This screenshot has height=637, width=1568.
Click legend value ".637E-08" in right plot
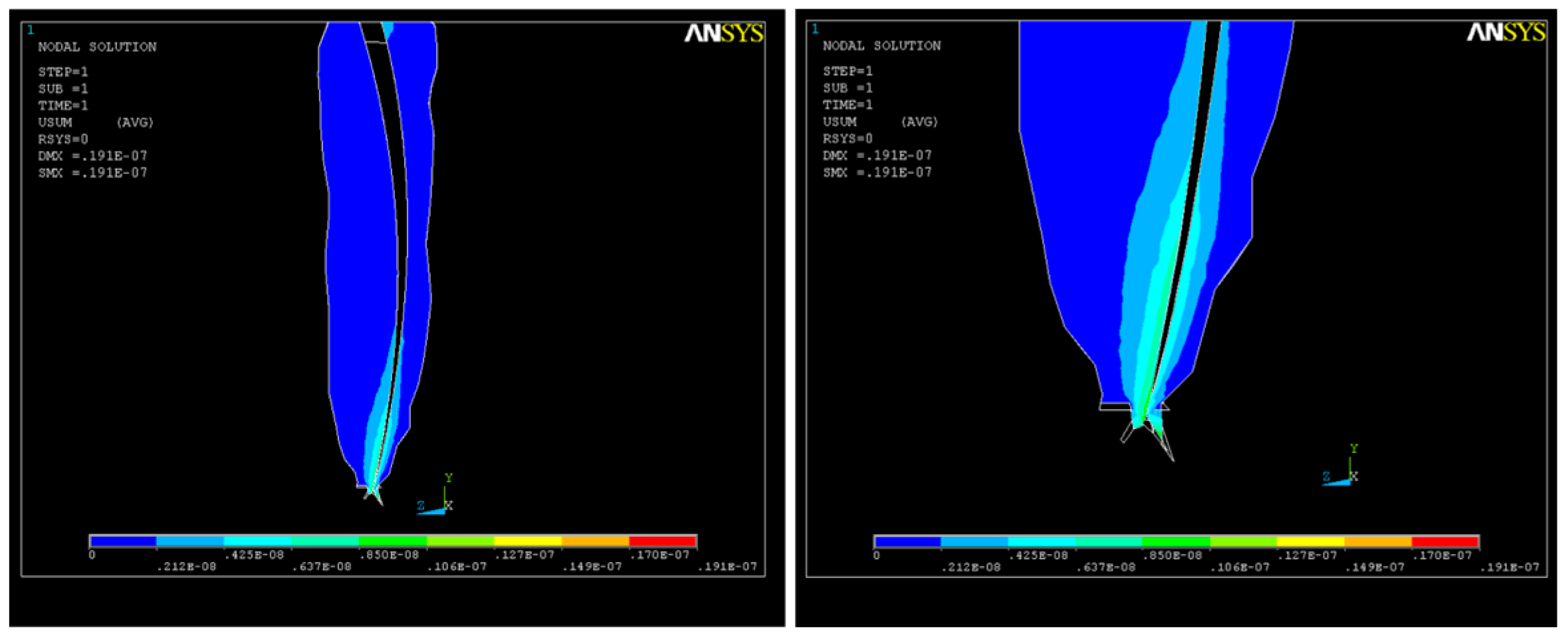pos(1106,568)
